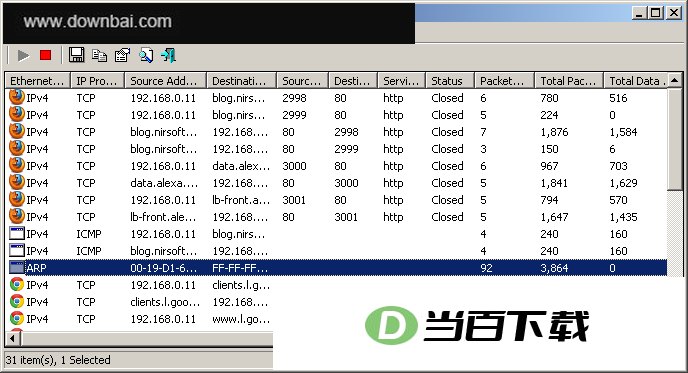This screenshot has height=373, width=688.
Task: Click the total data size value 570
Action: click(x=618, y=200)
